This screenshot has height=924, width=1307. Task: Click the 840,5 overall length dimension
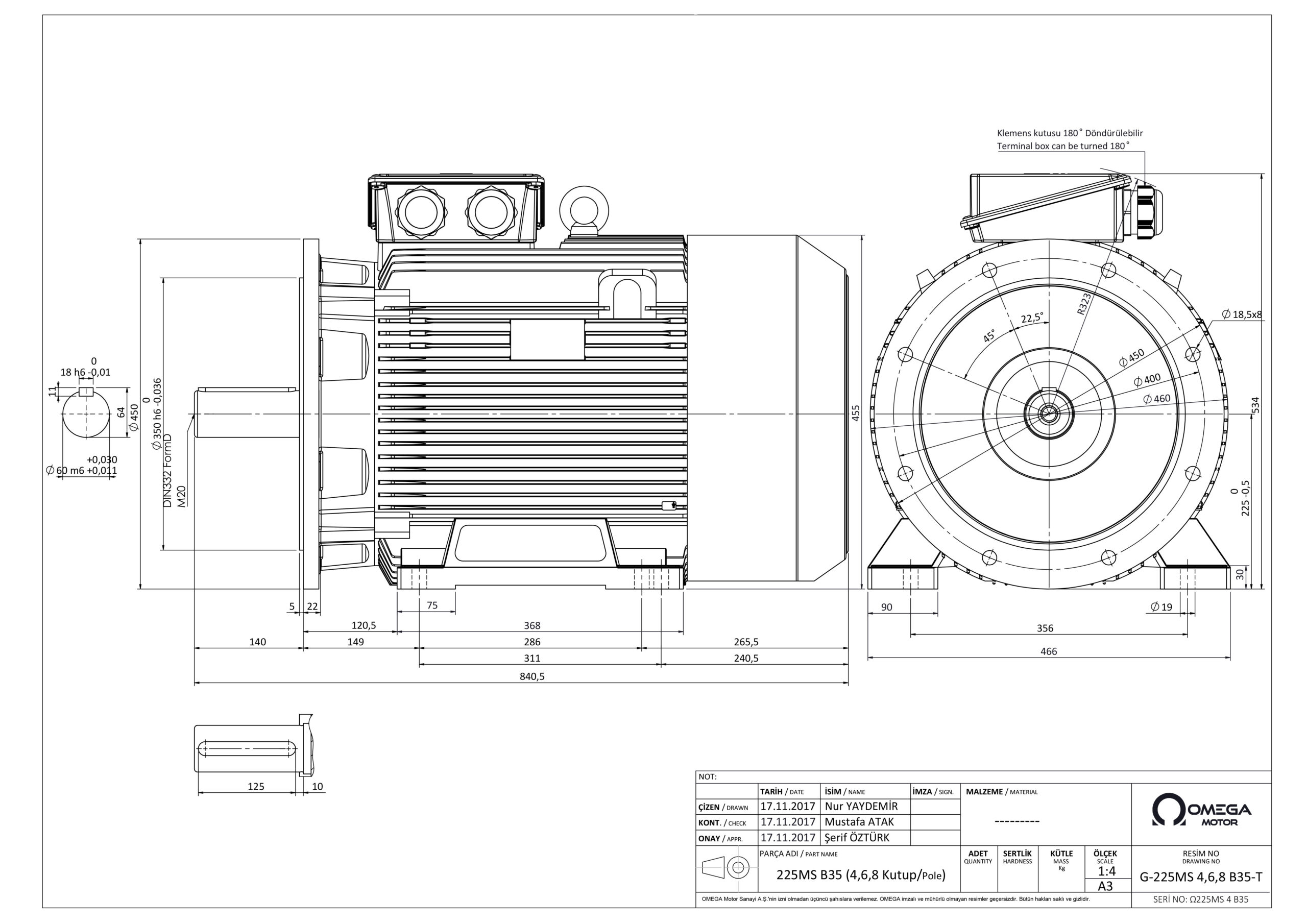pyautogui.click(x=531, y=676)
